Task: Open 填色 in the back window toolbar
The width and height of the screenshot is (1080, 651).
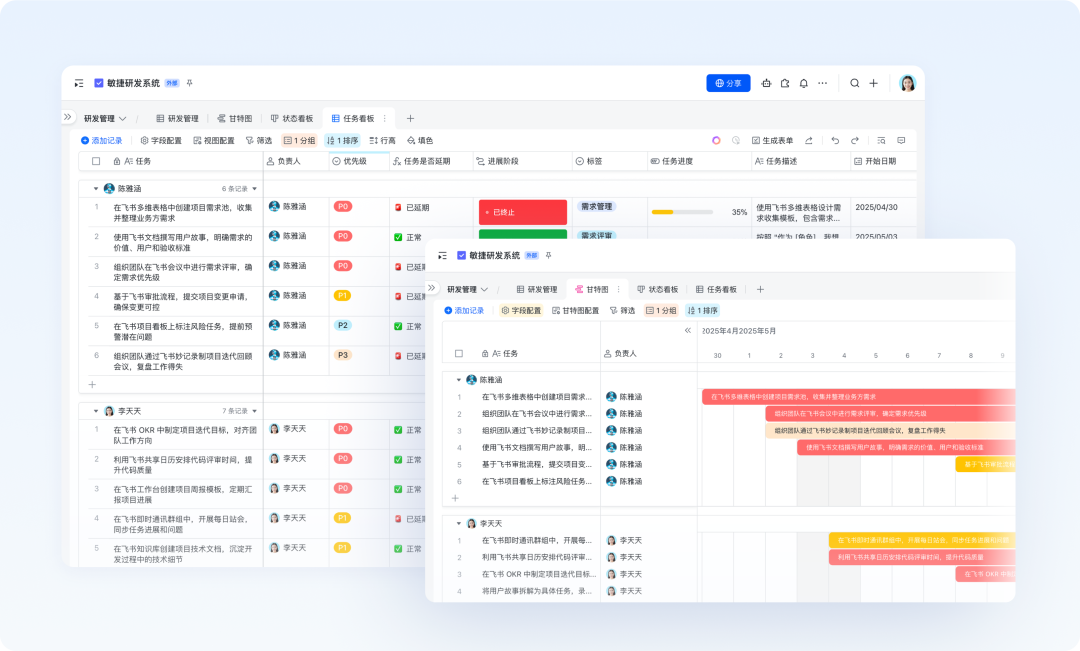Action: point(420,141)
